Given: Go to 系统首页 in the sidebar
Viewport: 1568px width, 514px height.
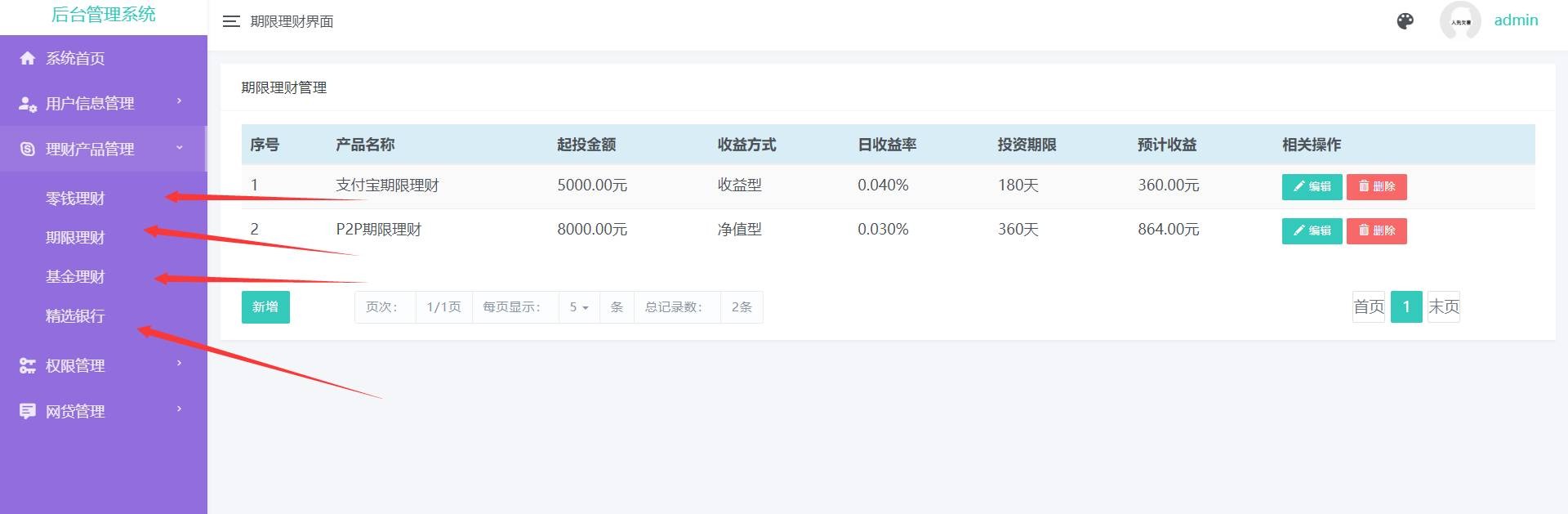Looking at the screenshot, I should (75, 58).
